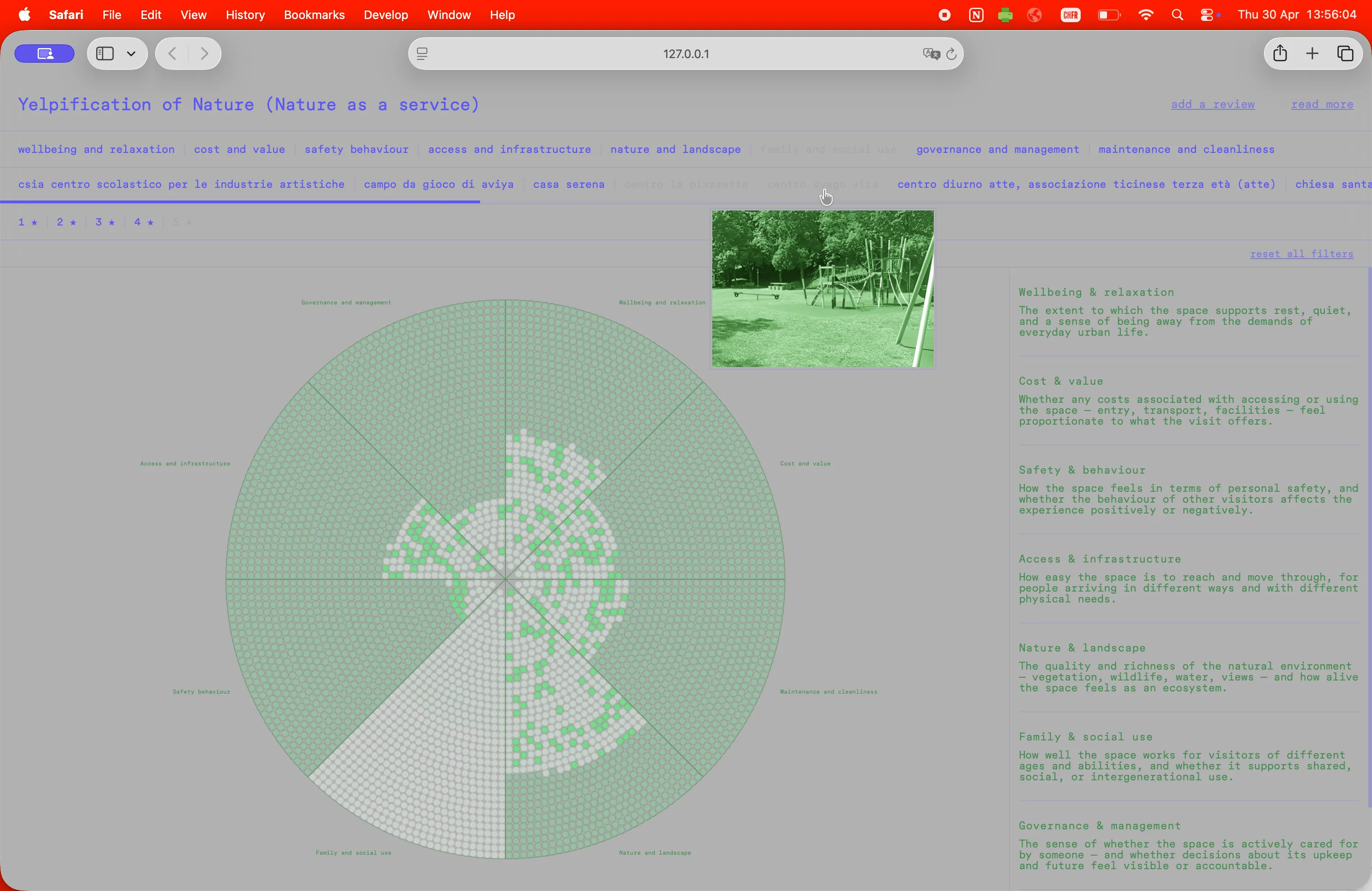Toggle the 'cost and value' filter
The width and height of the screenshot is (1372, 891).
(x=239, y=149)
